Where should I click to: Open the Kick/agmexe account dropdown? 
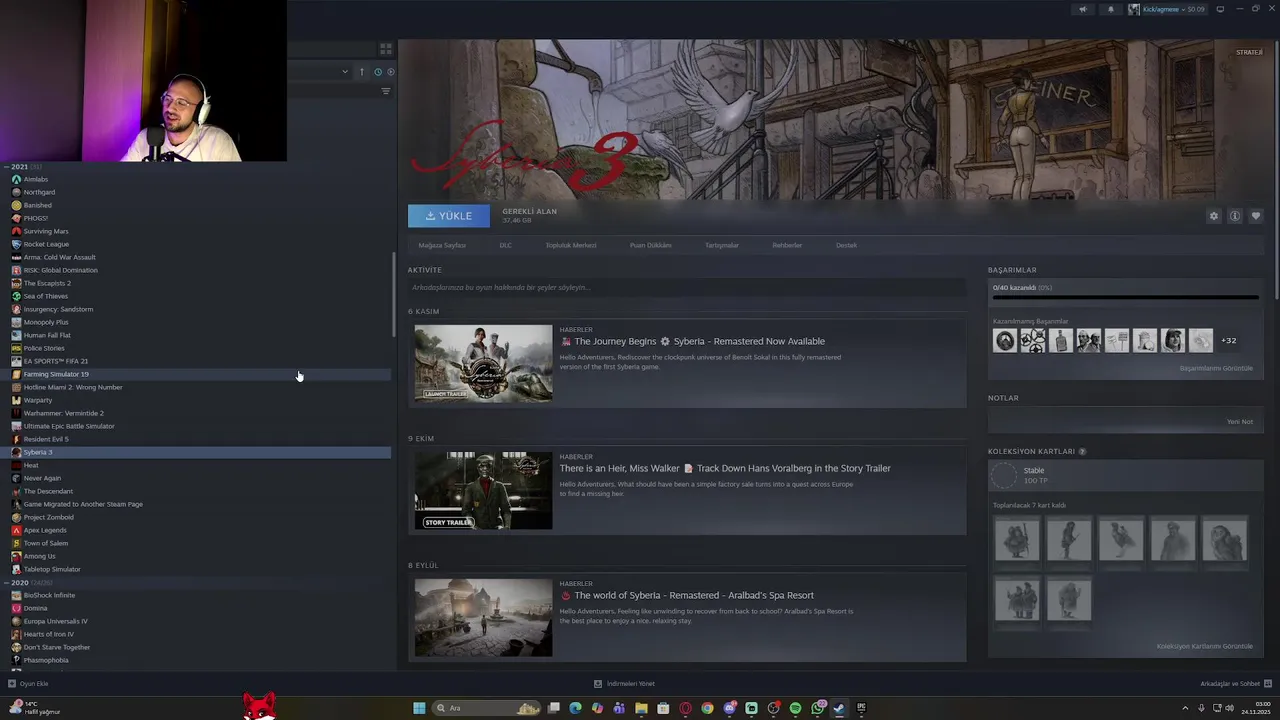[x=1166, y=9]
